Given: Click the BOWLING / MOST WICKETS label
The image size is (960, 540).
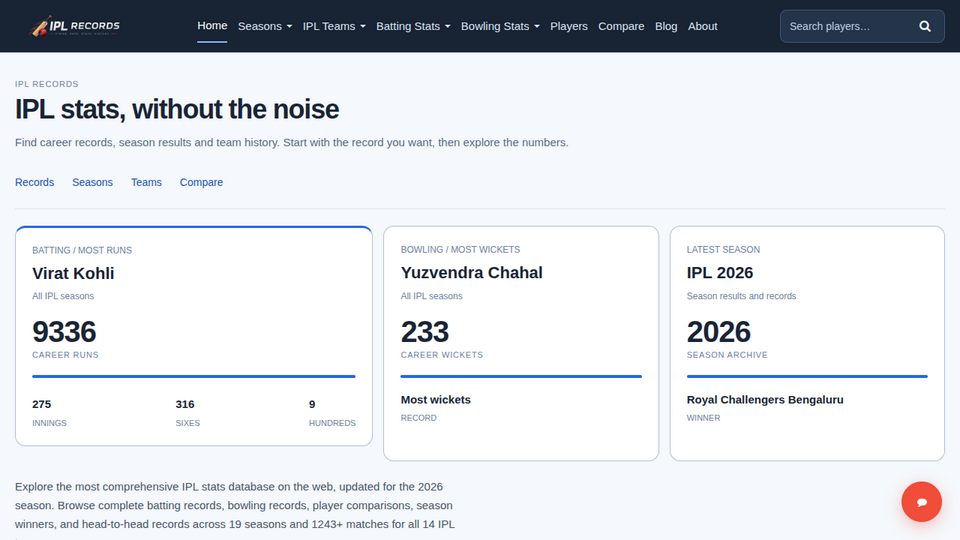Looking at the screenshot, I should tap(460, 250).
